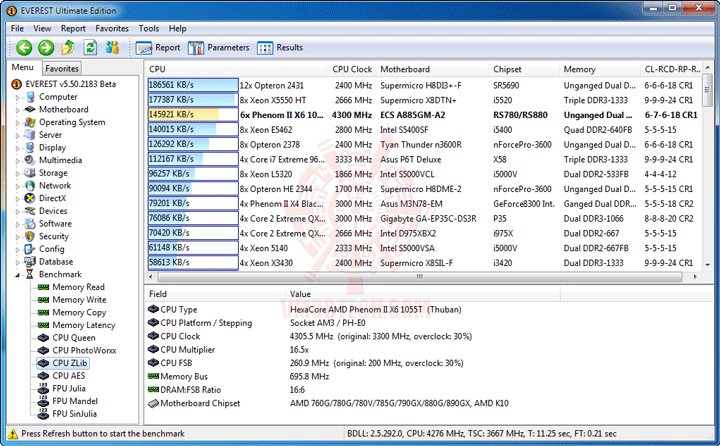Expand the Operating System tree node
The height and width of the screenshot is (446, 720).
coord(17,123)
